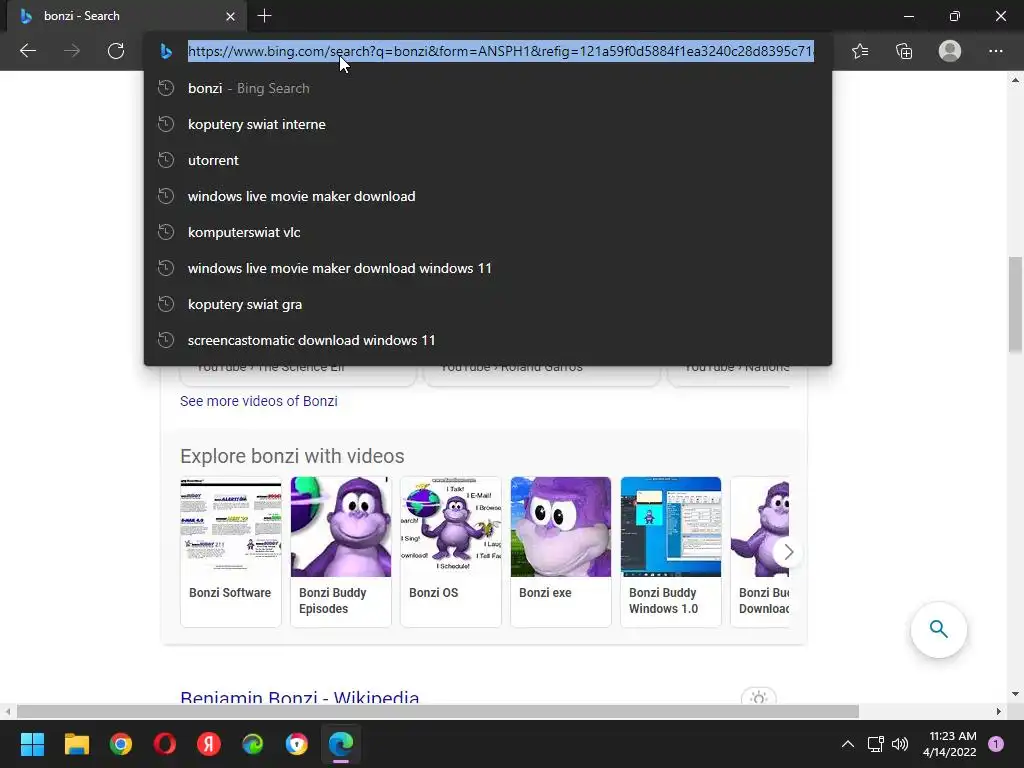Show hidden icons in system tray
This screenshot has height=768, width=1024.
coord(848,744)
